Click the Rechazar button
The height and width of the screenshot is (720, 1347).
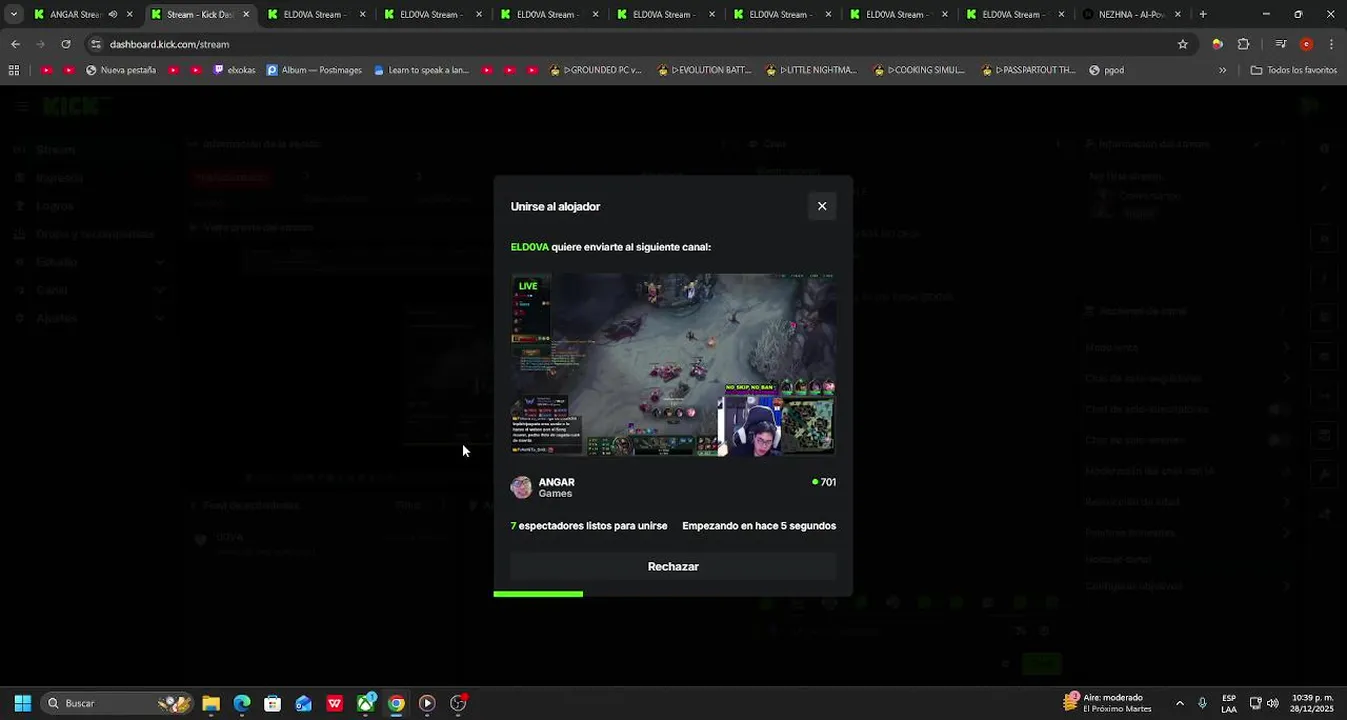click(x=673, y=566)
